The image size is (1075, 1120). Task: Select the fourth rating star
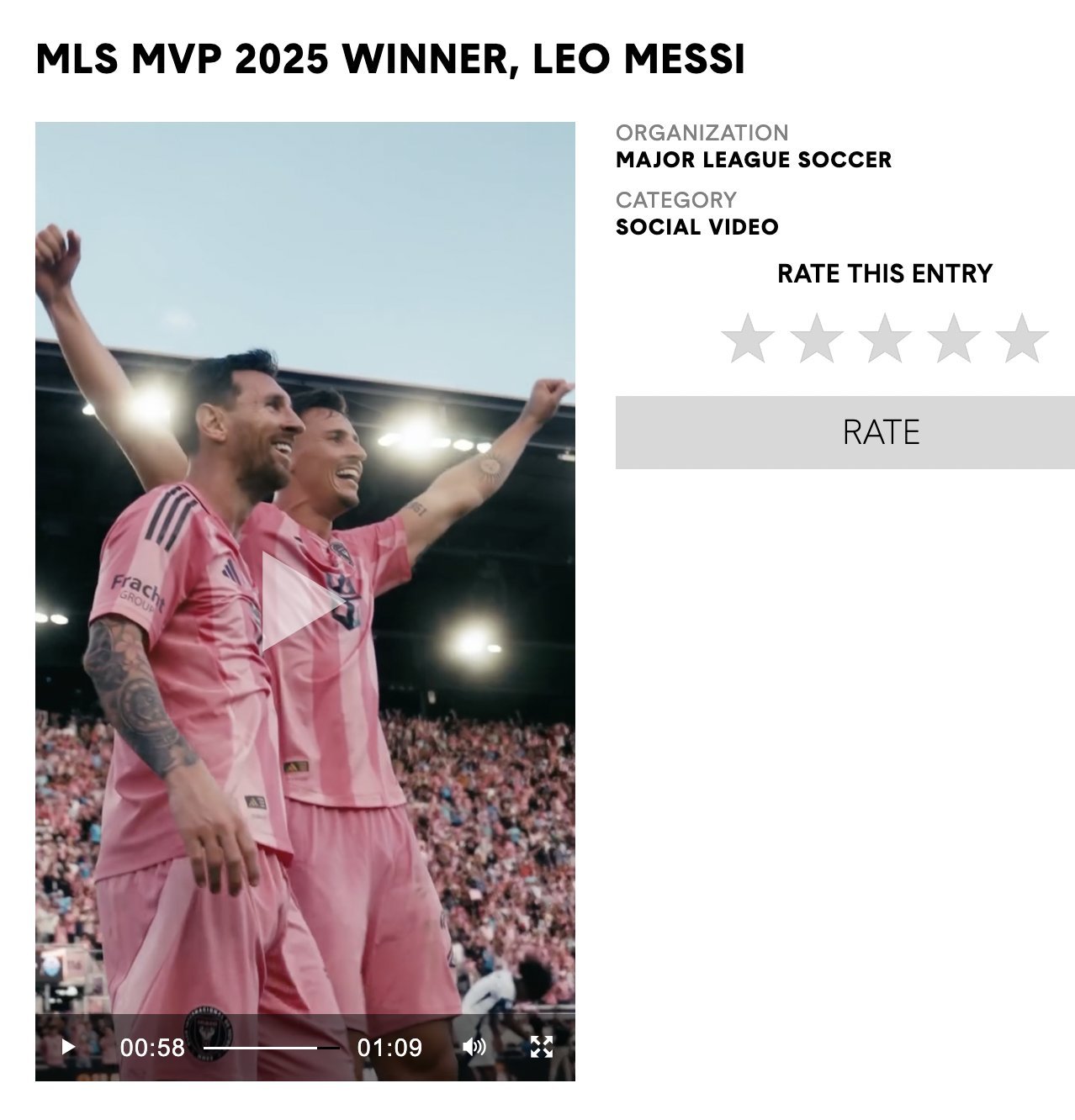point(954,338)
